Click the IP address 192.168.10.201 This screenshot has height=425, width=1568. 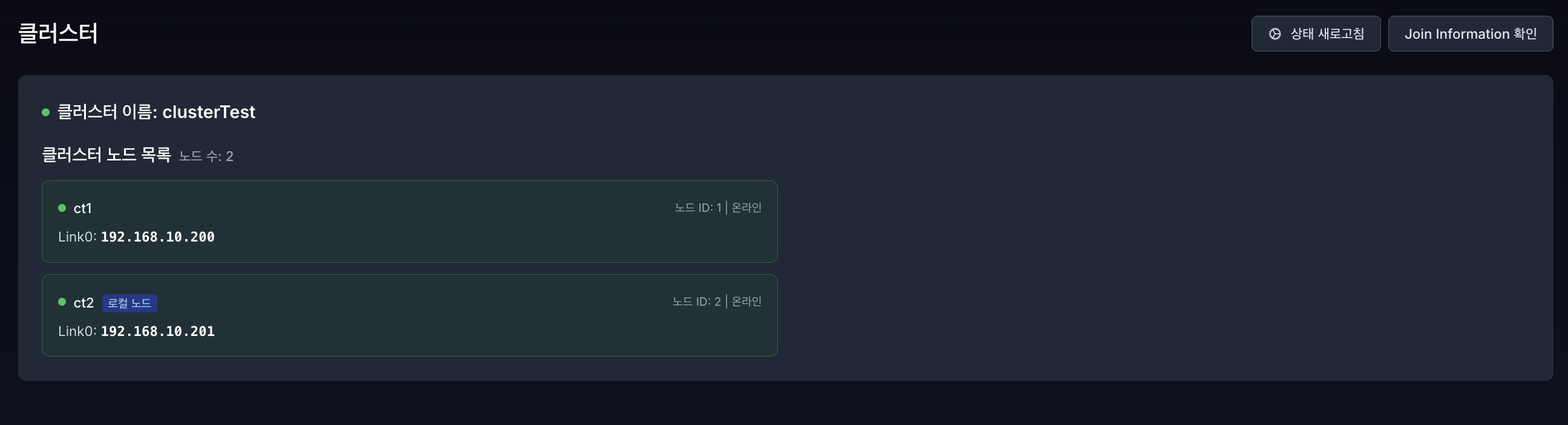(x=158, y=331)
